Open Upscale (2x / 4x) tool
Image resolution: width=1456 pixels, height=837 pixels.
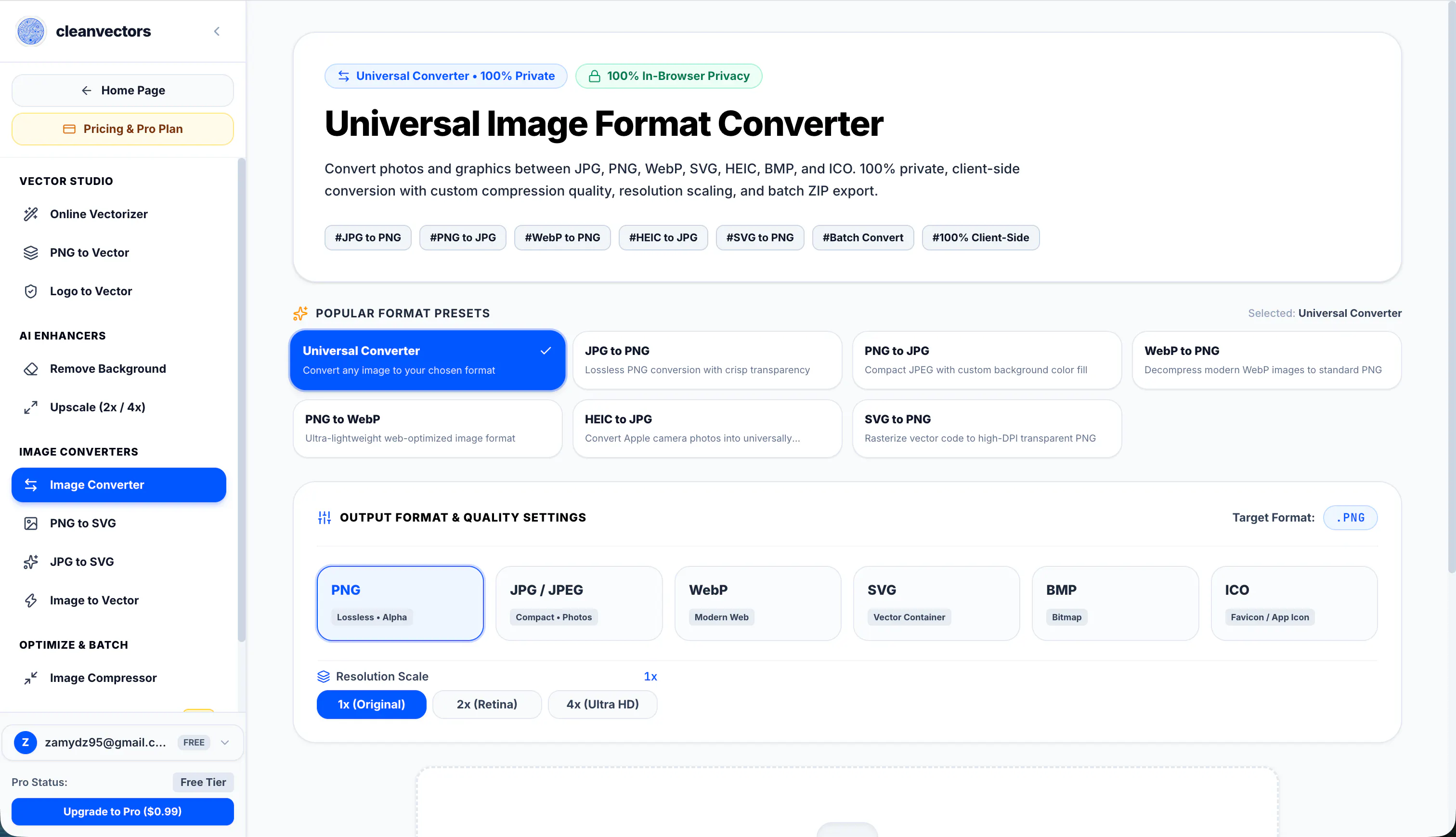pos(119,407)
